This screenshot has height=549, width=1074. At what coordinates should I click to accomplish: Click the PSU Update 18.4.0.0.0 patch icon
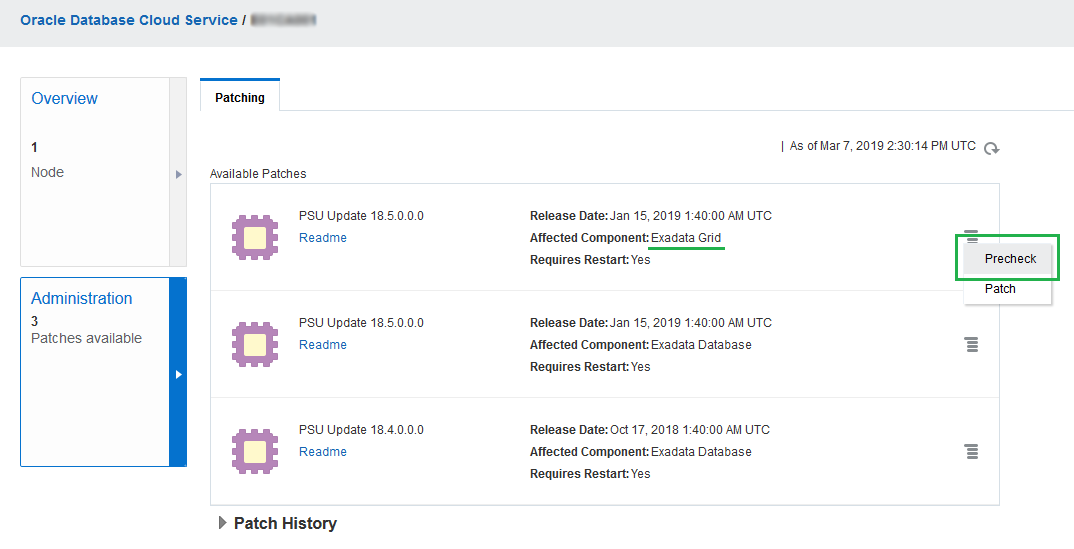click(255, 451)
